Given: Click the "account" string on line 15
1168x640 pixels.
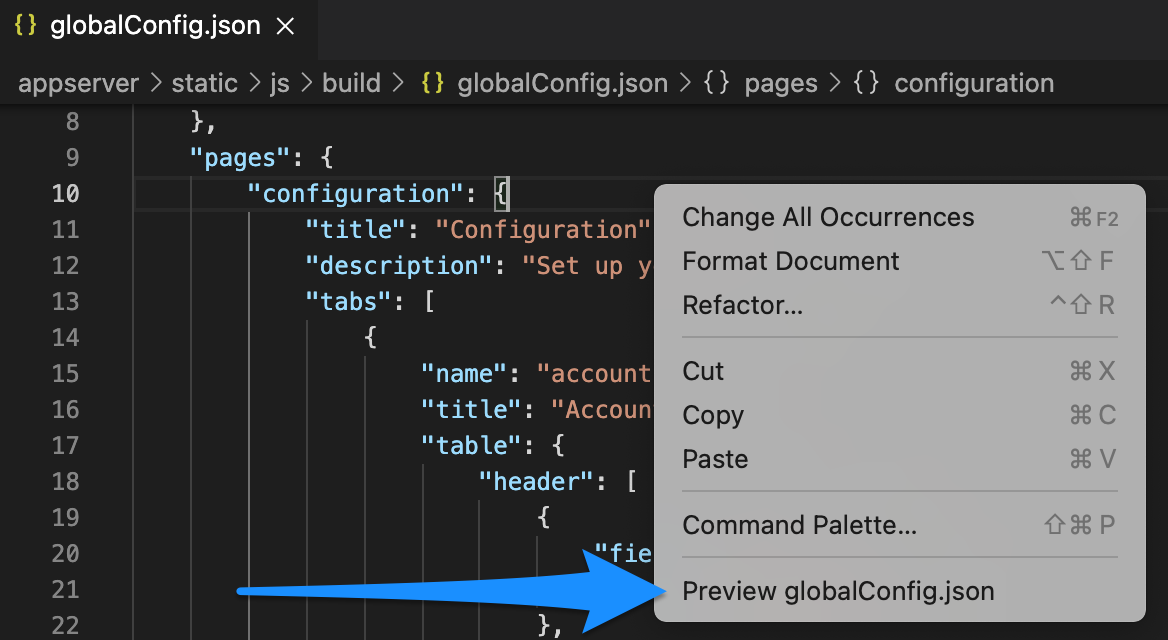Looking at the screenshot, I should [594, 373].
